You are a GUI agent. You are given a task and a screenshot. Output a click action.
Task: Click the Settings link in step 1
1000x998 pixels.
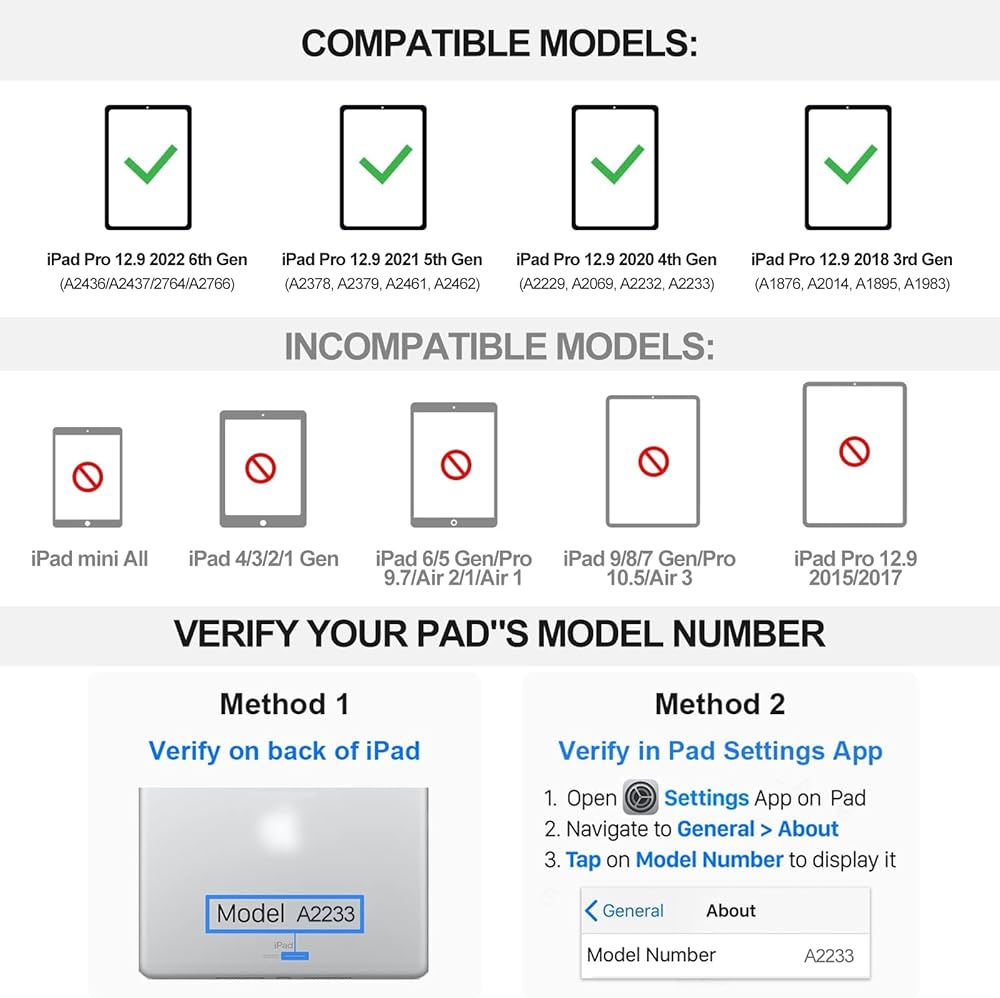click(x=706, y=798)
